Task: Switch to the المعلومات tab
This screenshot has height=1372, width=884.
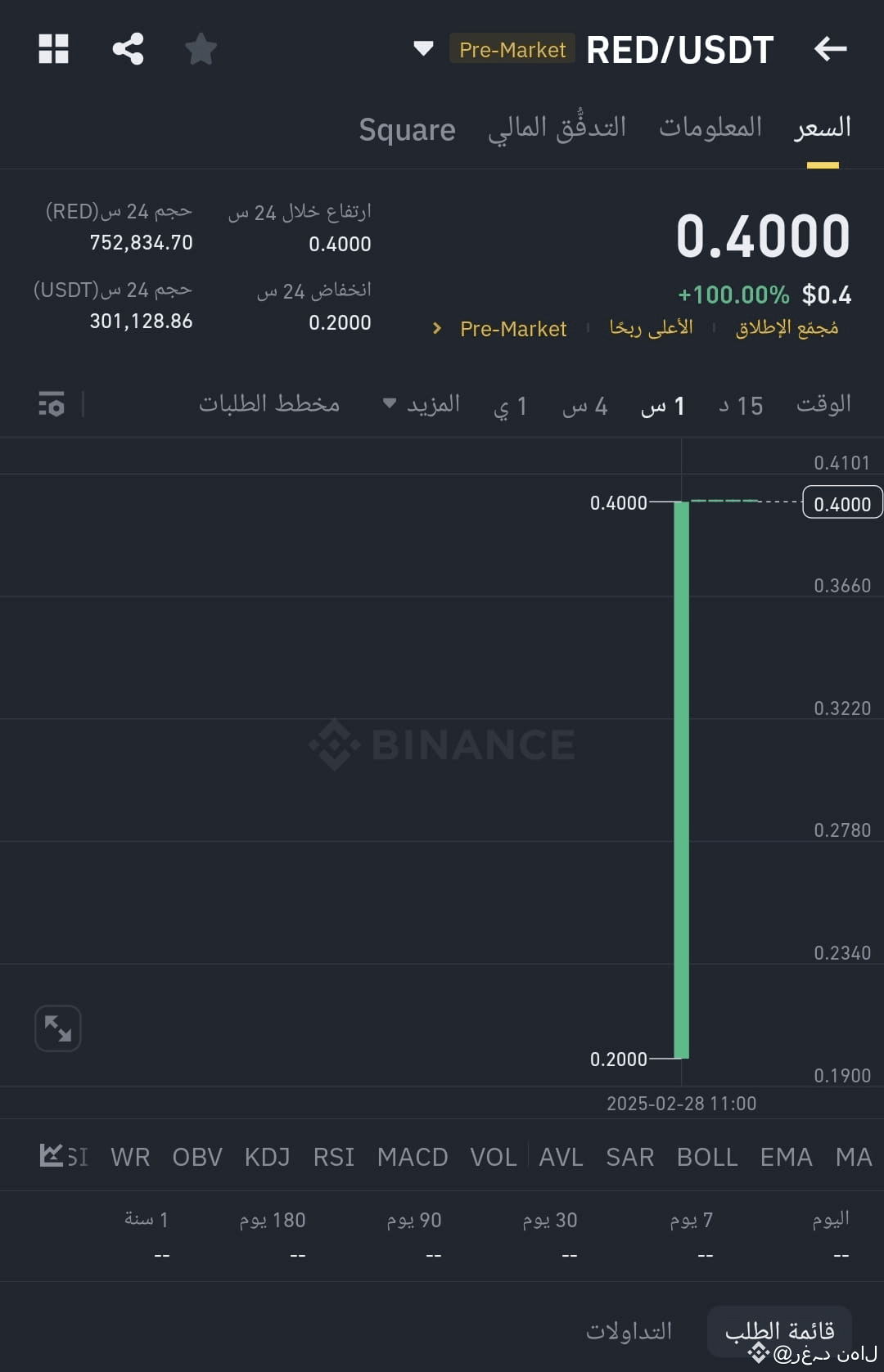Action: pos(710,128)
